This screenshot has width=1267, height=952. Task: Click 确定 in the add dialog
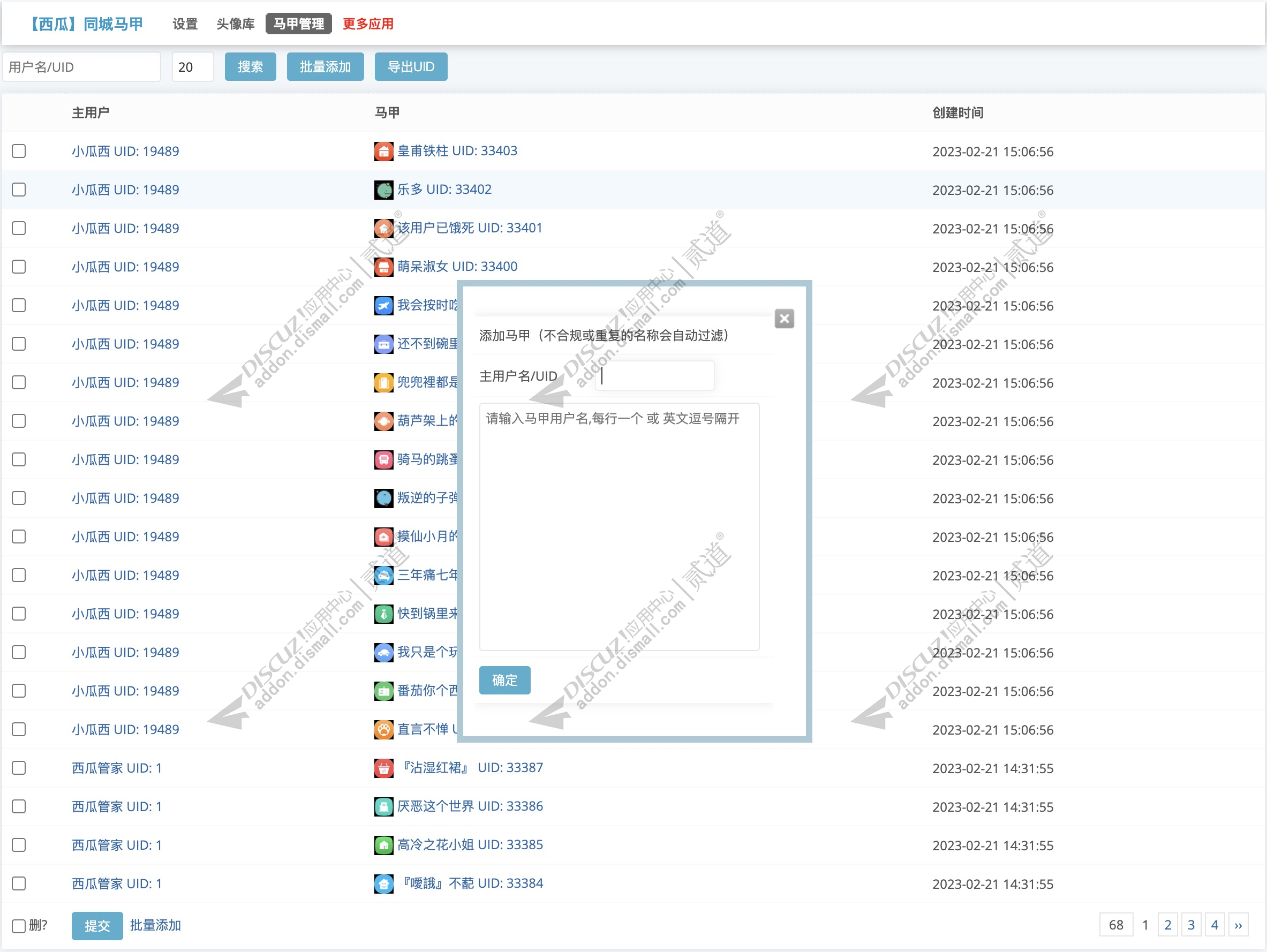(504, 681)
